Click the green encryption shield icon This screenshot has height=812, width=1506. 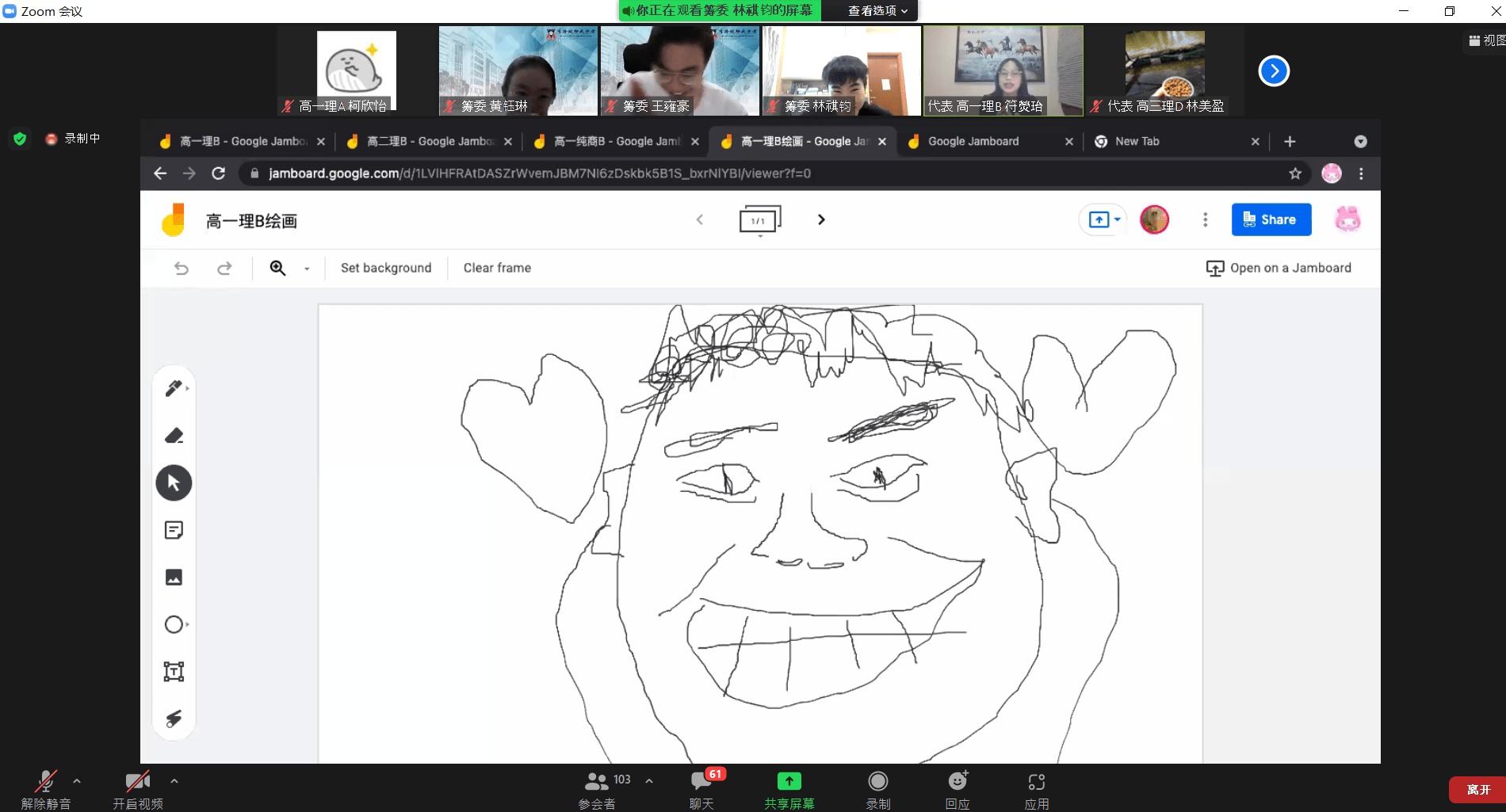(x=20, y=139)
